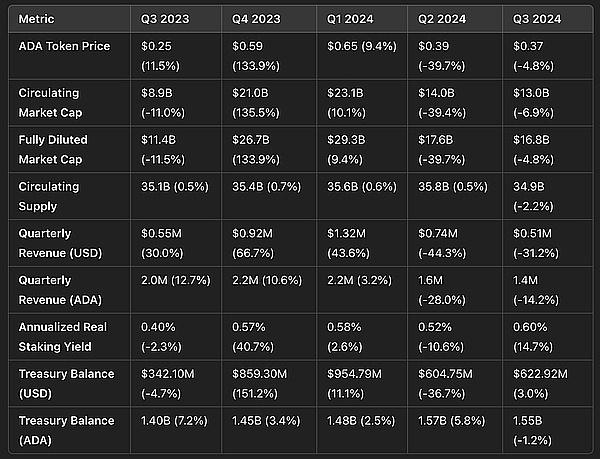Select the Quarterly Revenue (ADA) label
Image resolution: width=600 pixels, height=459 pixels.
click(x=60, y=290)
